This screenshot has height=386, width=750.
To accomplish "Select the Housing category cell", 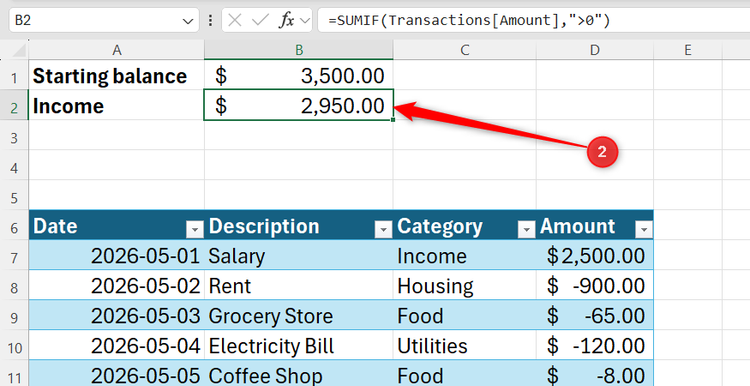I will [x=464, y=286].
